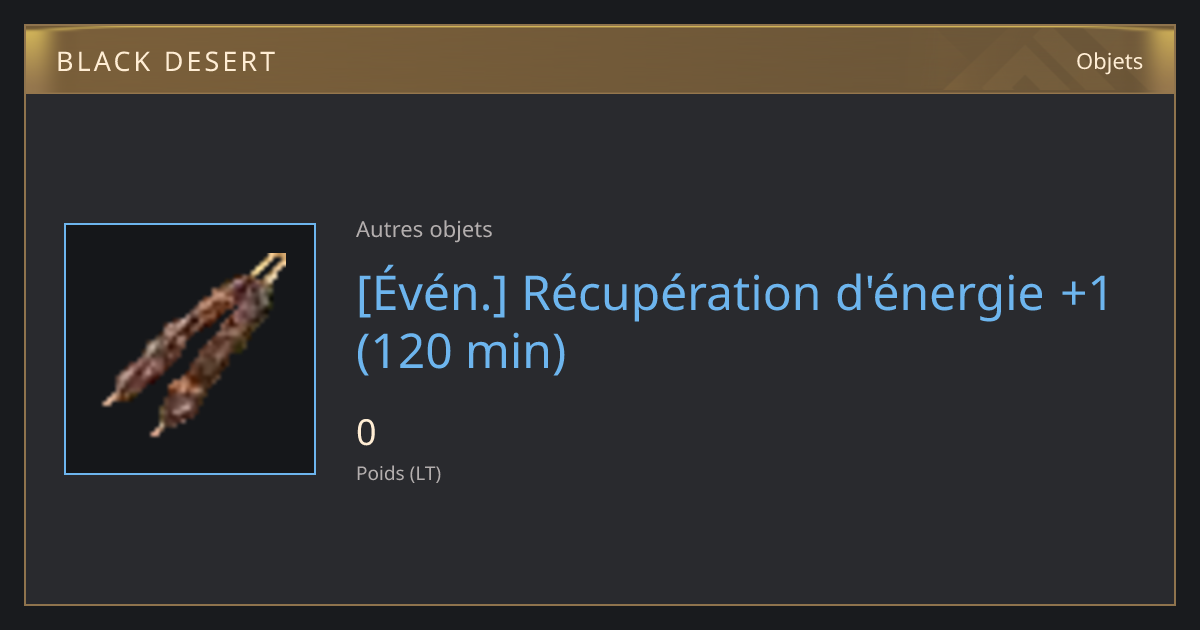Click the [Évén.] prefix in item name
Viewport: 1200px width, 630px height.
[x=433, y=295]
